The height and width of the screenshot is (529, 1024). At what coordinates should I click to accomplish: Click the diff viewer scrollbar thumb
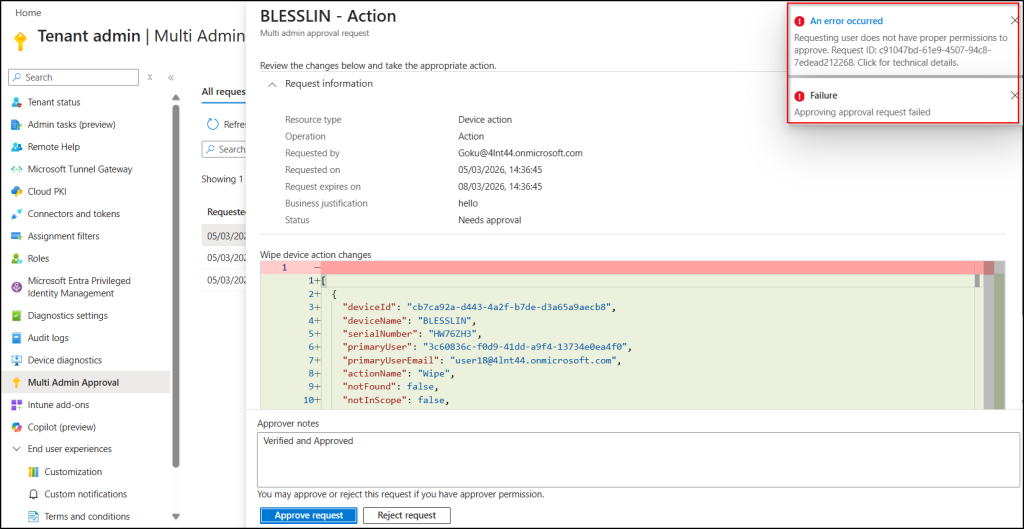[977, 280]
